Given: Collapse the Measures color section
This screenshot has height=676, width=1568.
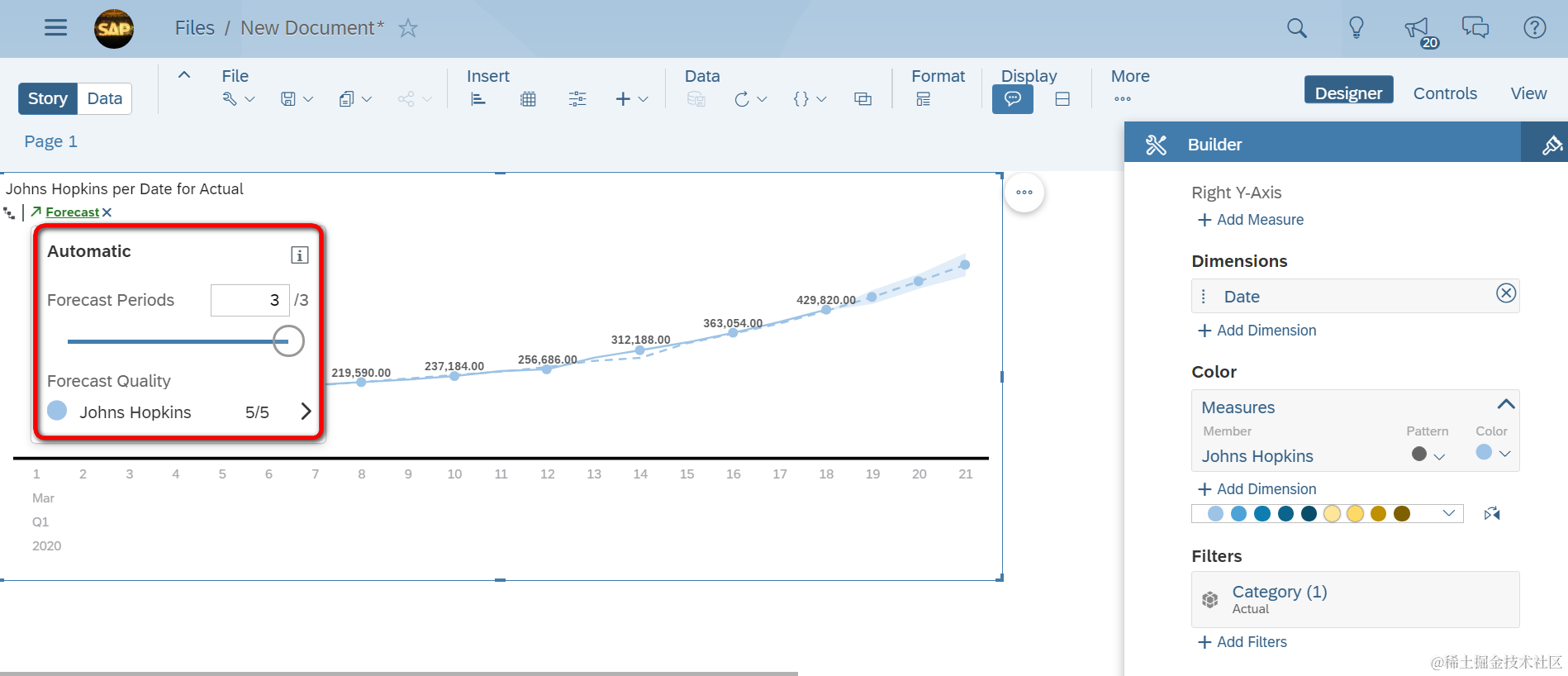Looking at the screenshot, I should pyautogui.click(x=1506, y=404).
